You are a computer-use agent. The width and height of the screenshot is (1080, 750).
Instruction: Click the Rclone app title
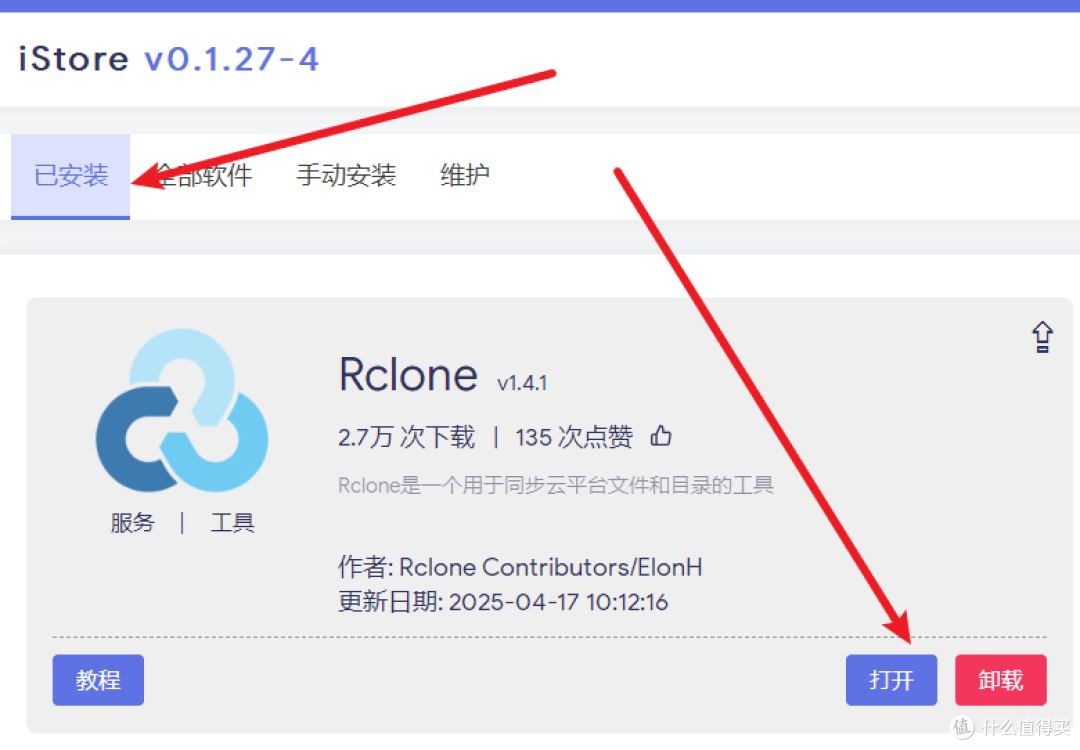click(x=408, y=375)
